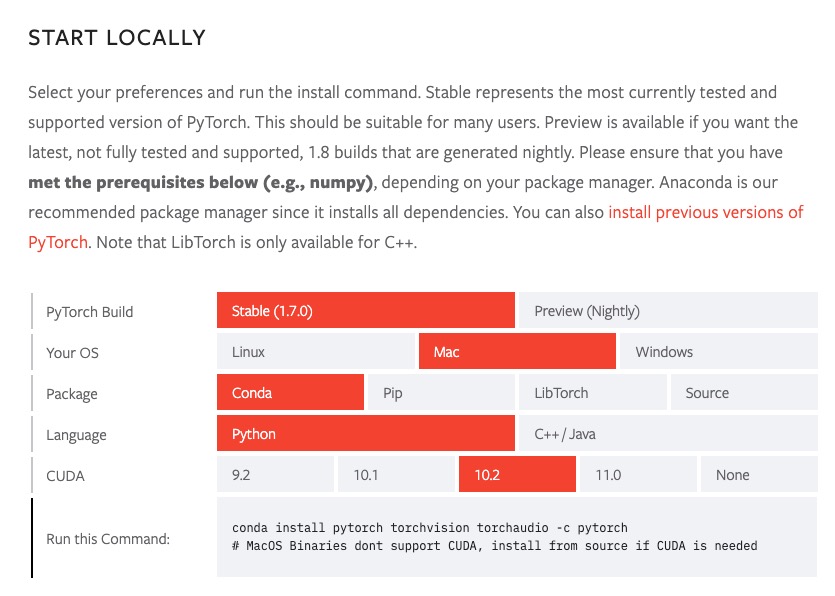
Task: Select CUDA version 10.2
Action: pos(517,475)
